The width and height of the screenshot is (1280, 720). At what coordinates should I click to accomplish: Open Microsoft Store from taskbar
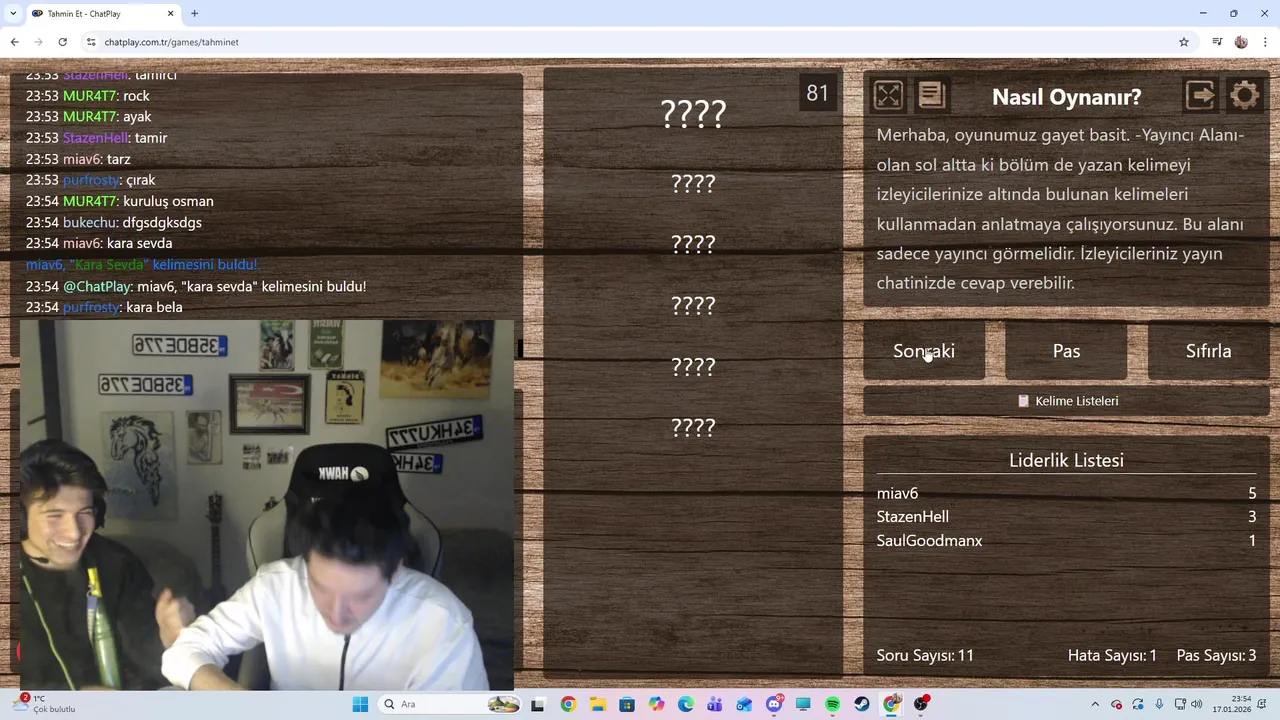click(x=627, y=704)
